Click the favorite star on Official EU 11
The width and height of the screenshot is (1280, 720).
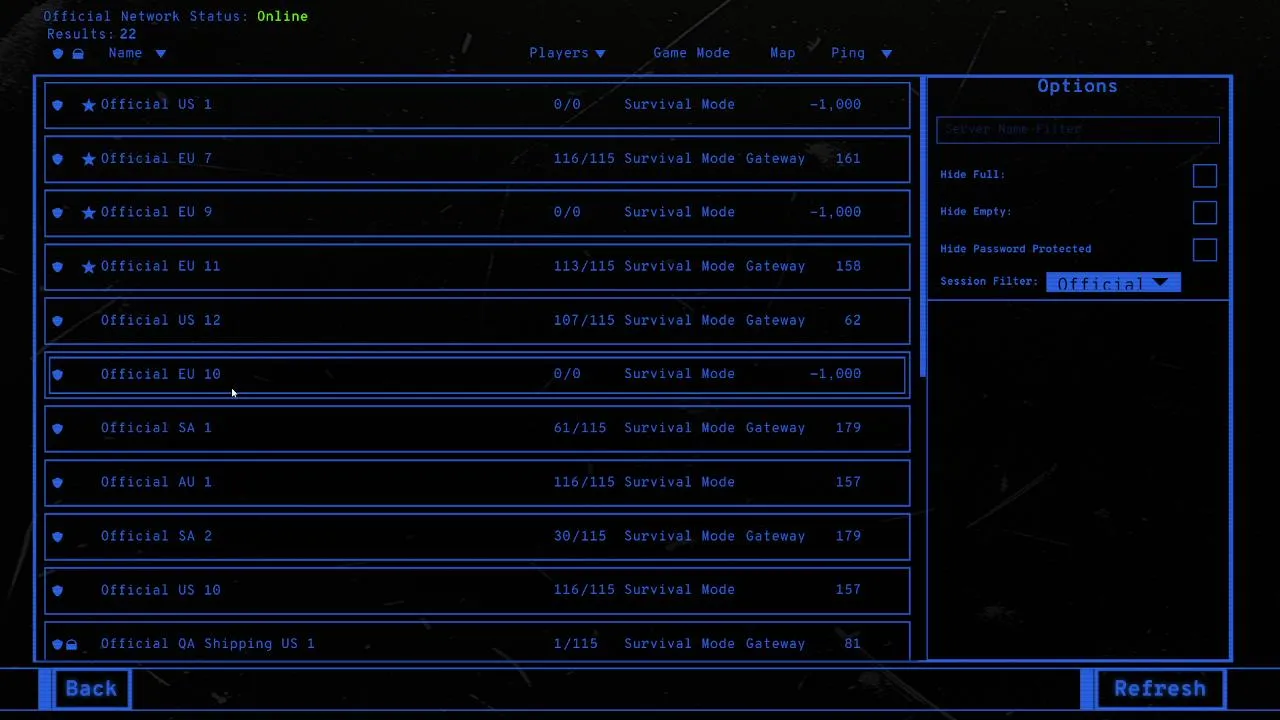coord(89,267)
